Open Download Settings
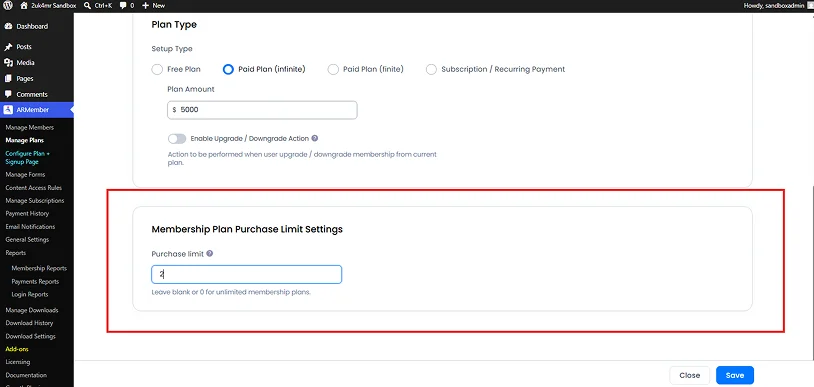 coord(30,336)
